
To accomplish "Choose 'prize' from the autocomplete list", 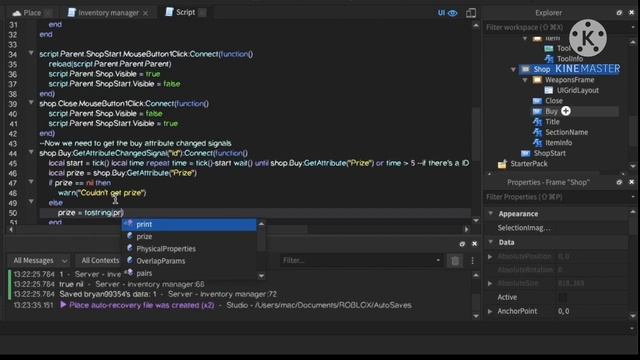I will point(189,236).
